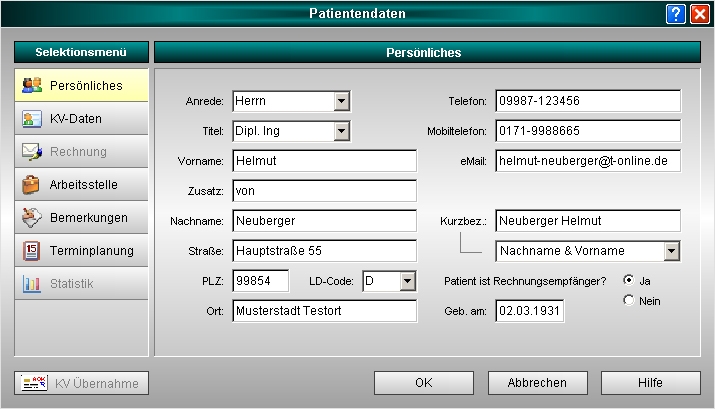715x409 pixels.
Task: Click the KV-Daten sidebar icon
Action: point(31,119)
